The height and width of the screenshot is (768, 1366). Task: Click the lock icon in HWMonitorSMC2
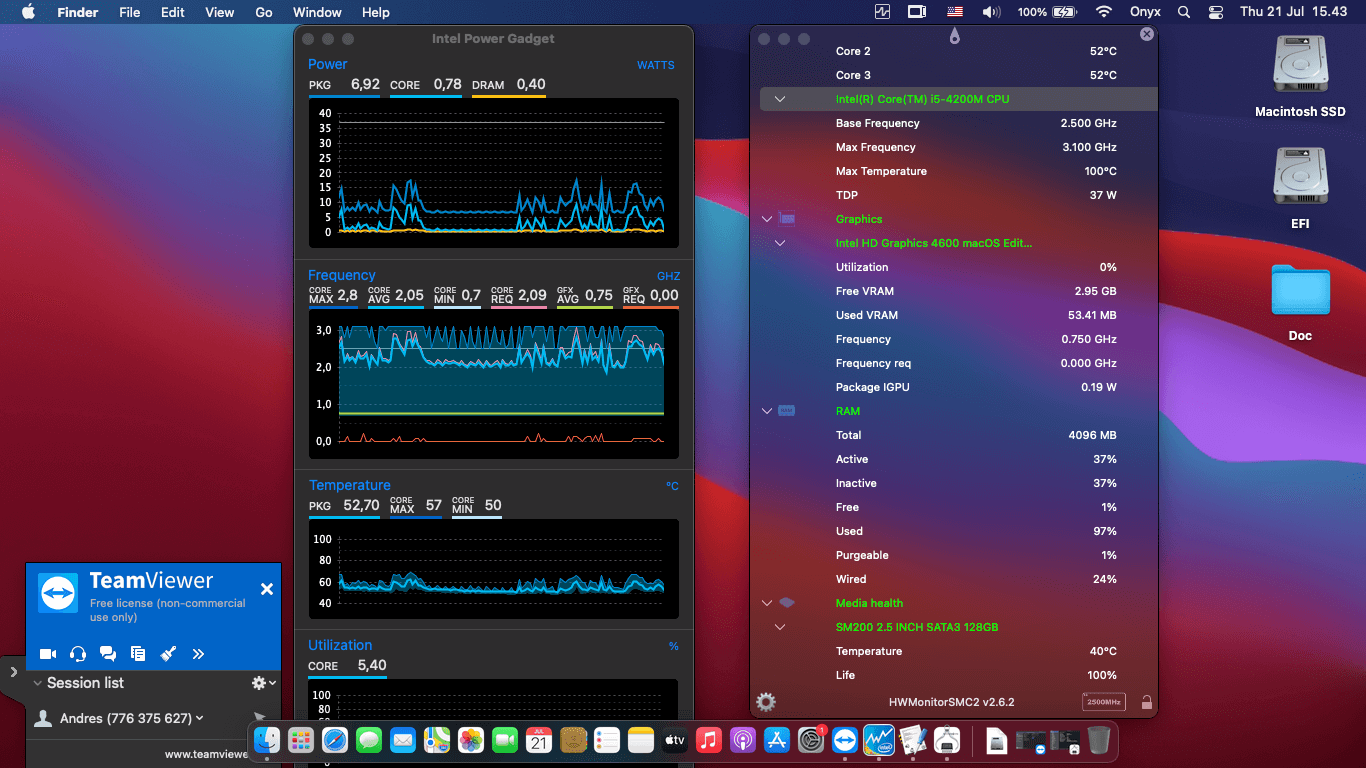(1146, 702)
